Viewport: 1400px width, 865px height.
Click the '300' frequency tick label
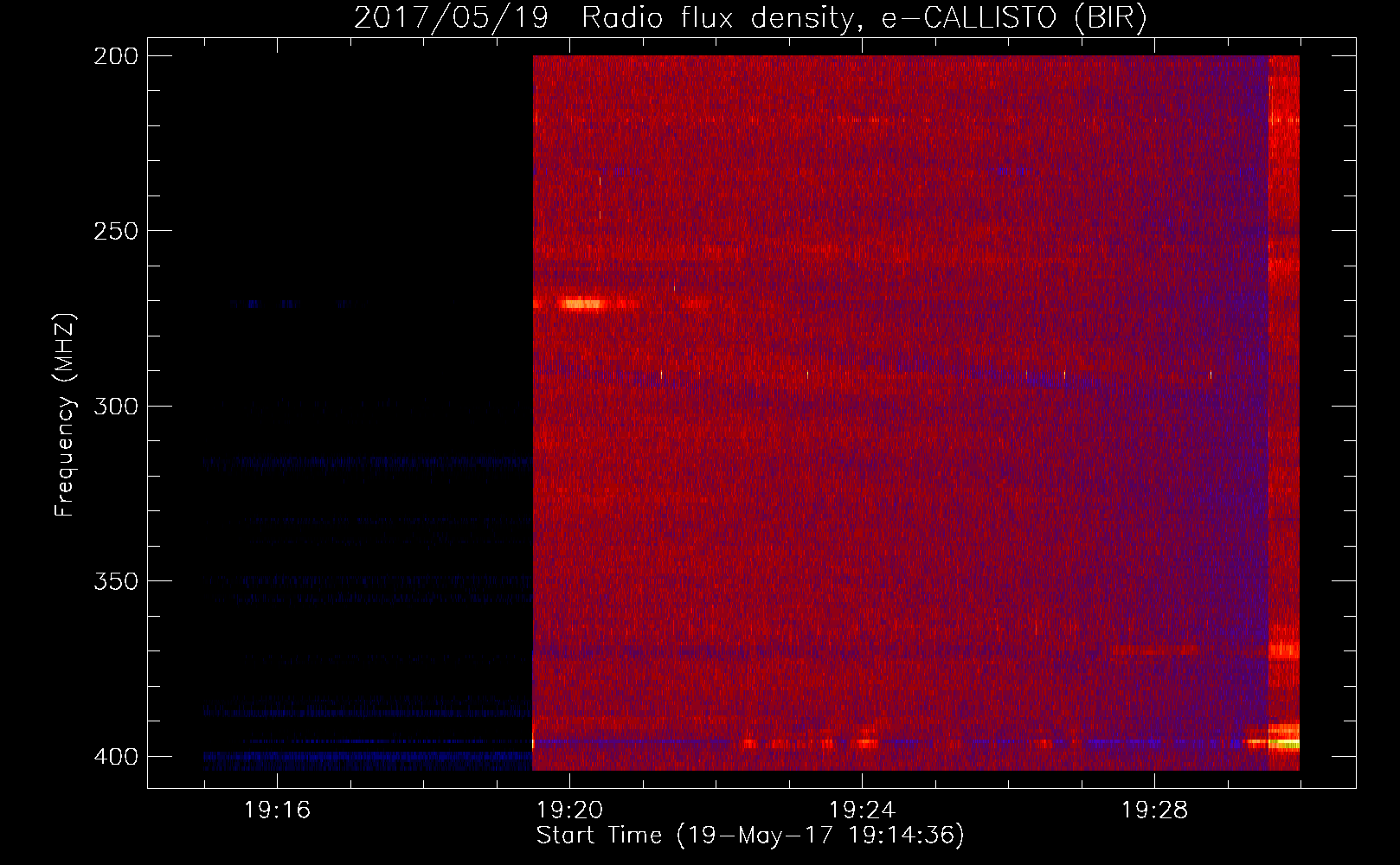tap(116, 407)
